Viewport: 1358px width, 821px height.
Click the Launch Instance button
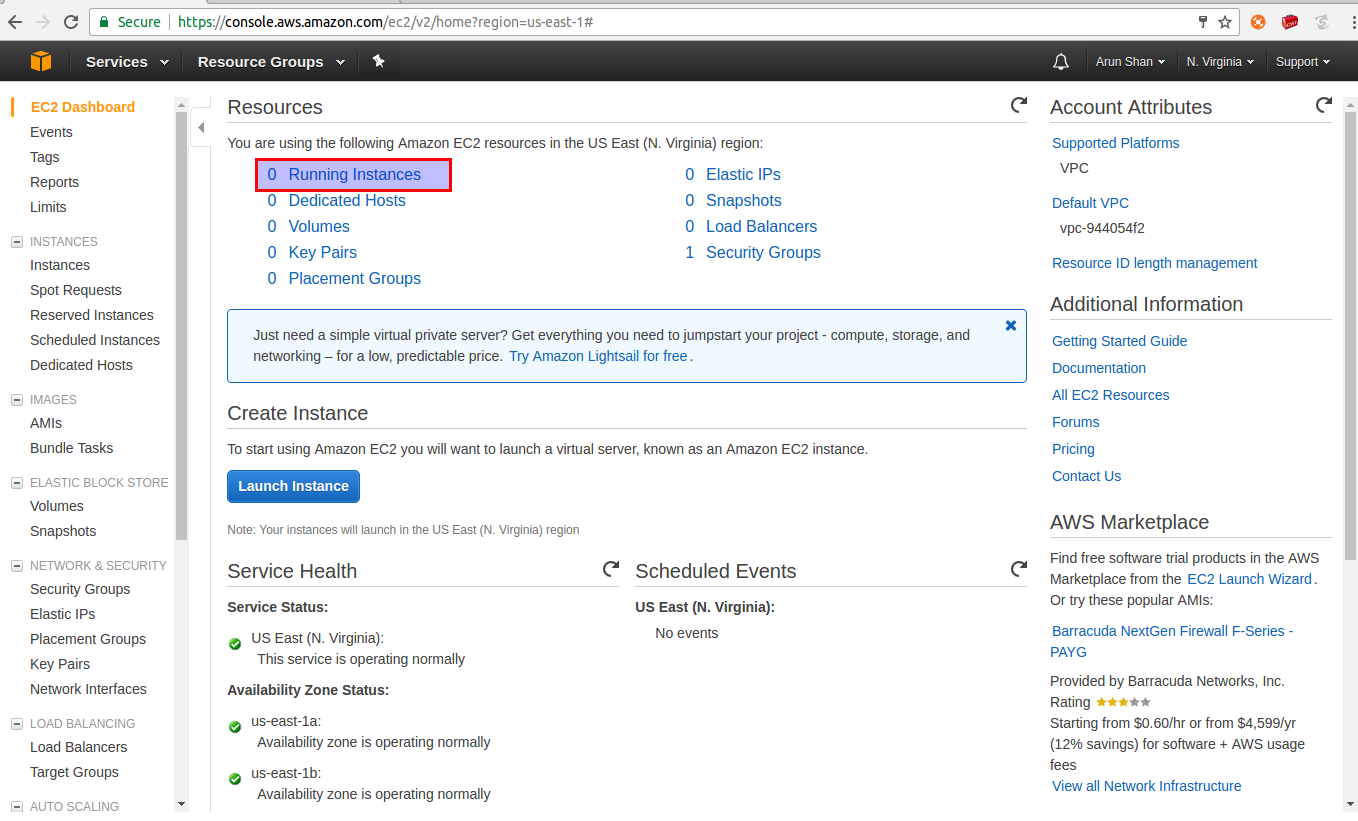(293, 486)
